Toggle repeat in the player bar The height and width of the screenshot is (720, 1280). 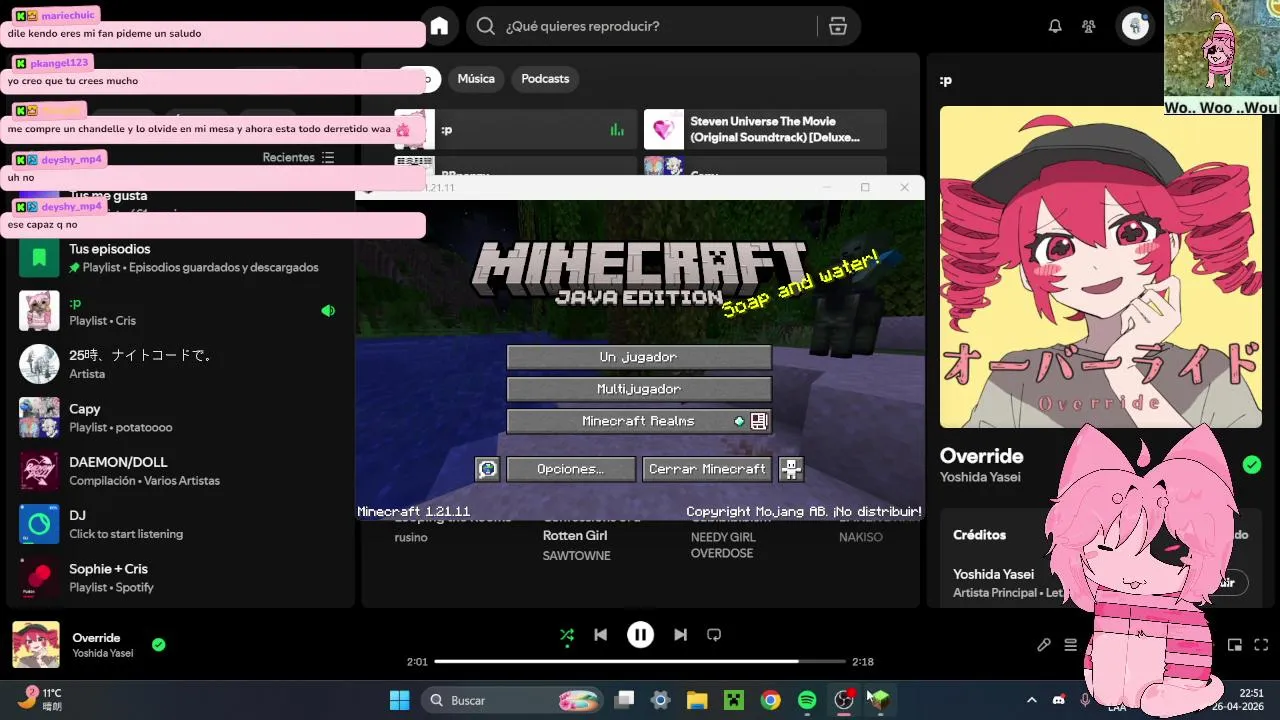point(714,634)
